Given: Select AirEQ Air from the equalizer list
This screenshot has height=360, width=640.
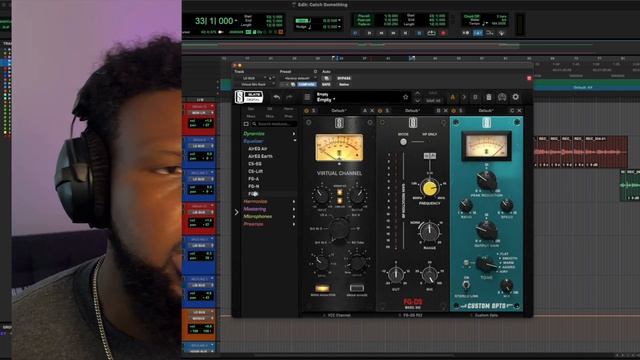Looking at the screenshot, I should point(258,149).
